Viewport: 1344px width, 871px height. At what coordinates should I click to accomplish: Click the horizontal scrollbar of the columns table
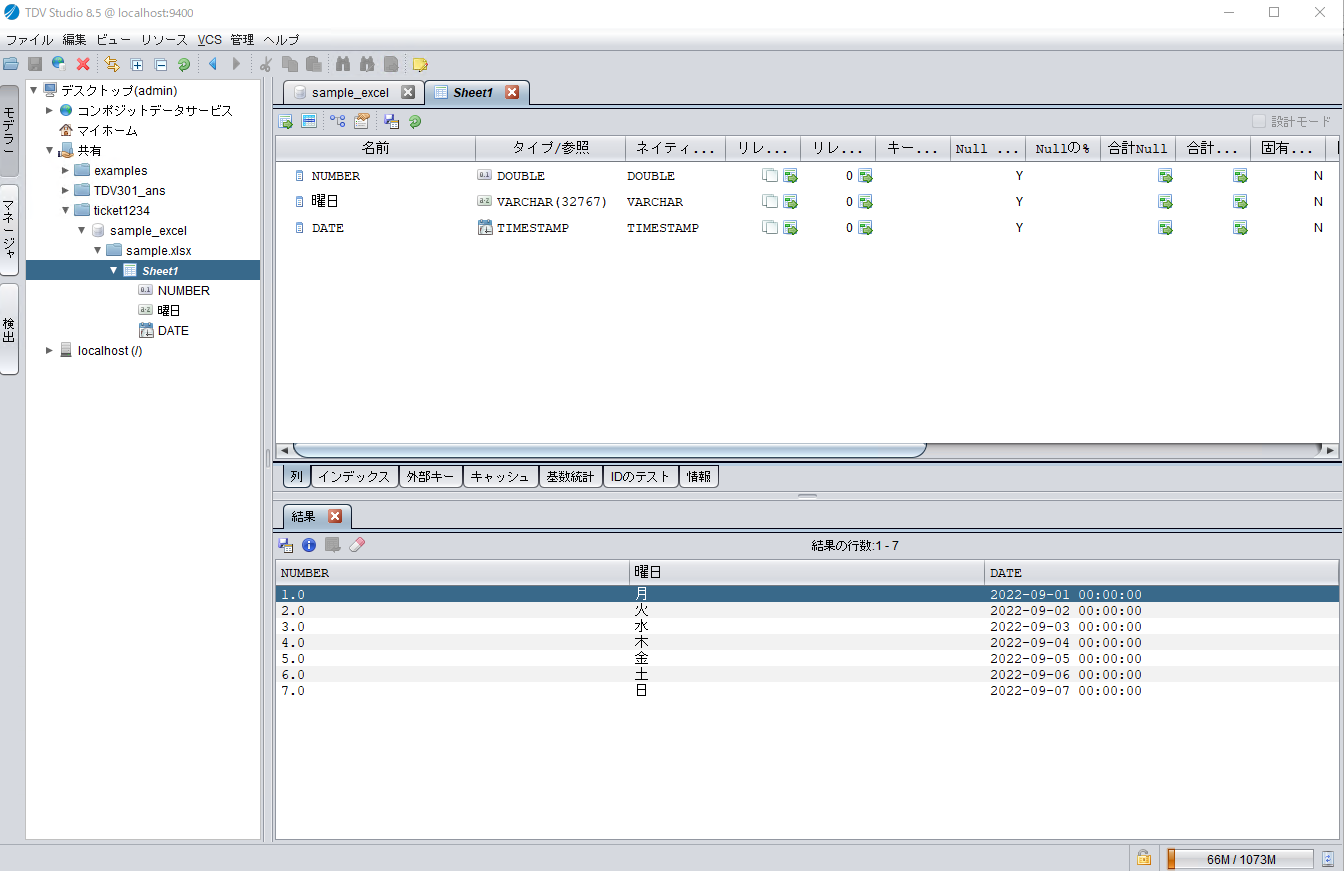pos(610,450)
